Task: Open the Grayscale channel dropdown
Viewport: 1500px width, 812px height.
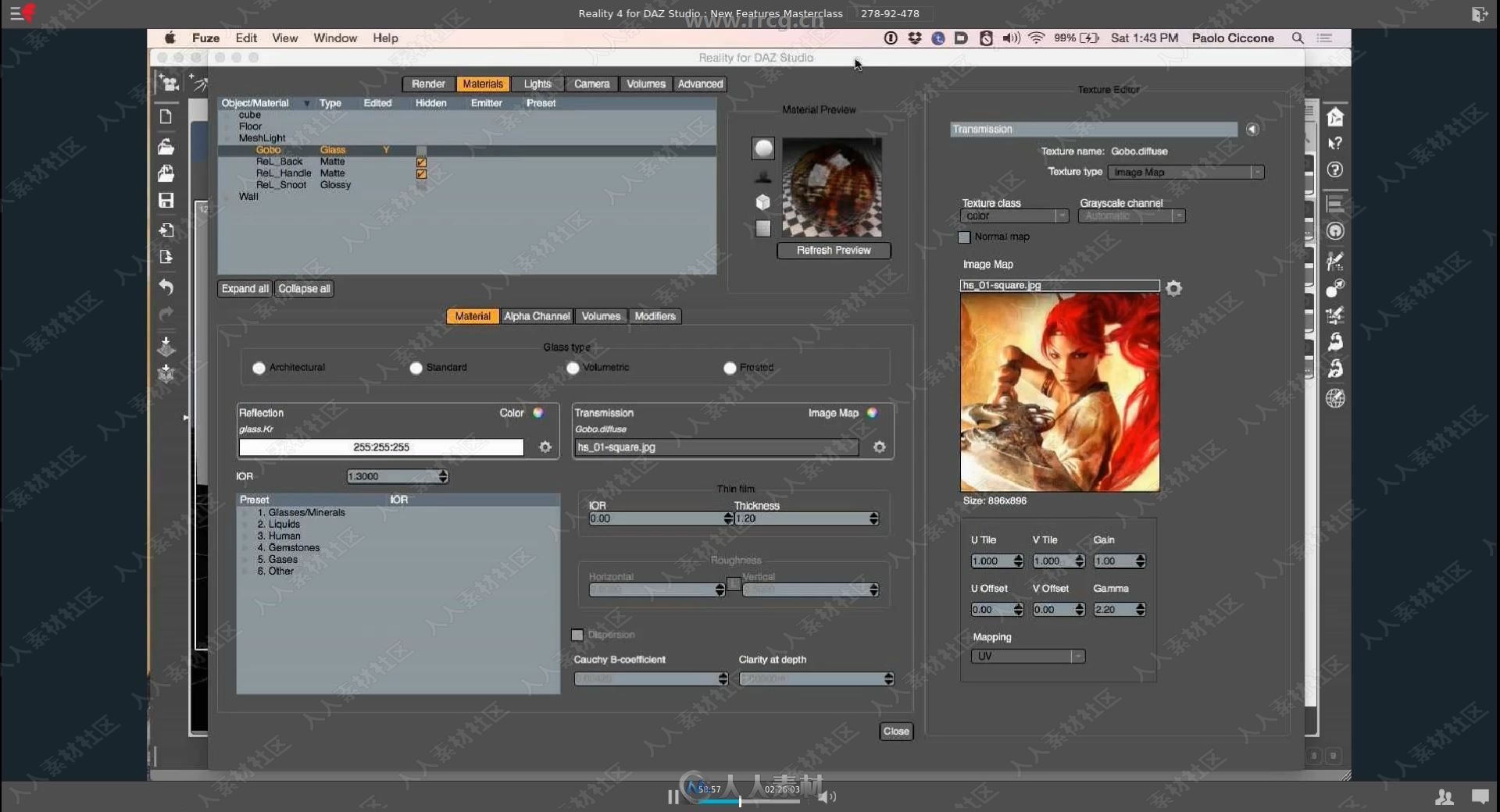Action: (x=1132, y=216)
